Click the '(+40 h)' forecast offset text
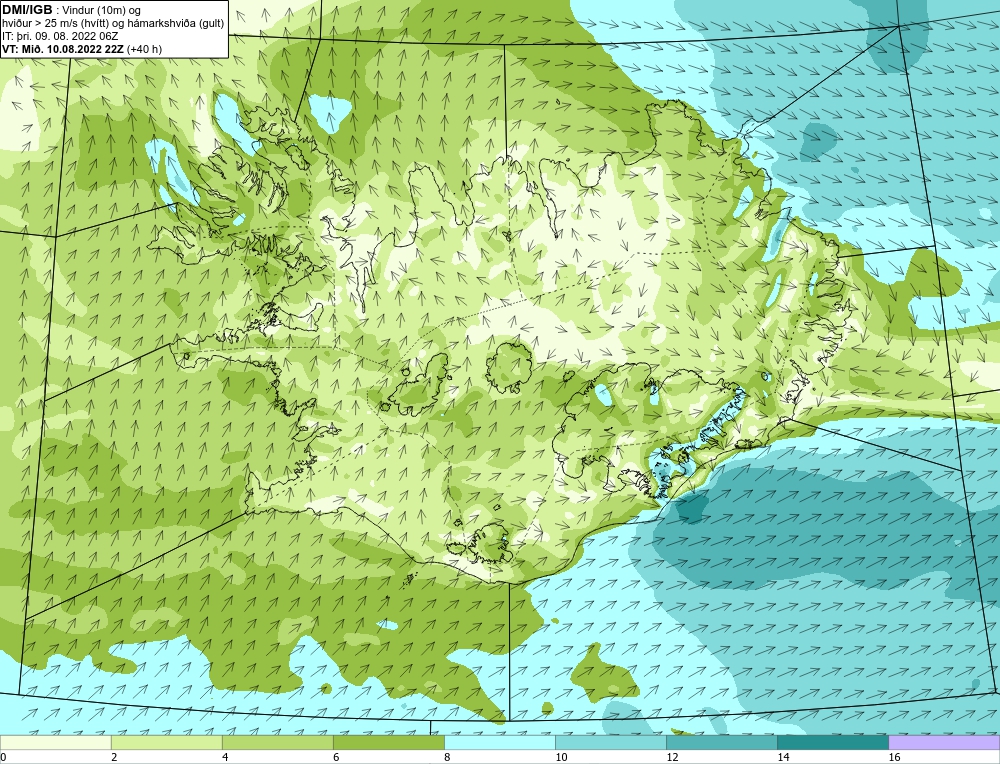 point(144,49)
